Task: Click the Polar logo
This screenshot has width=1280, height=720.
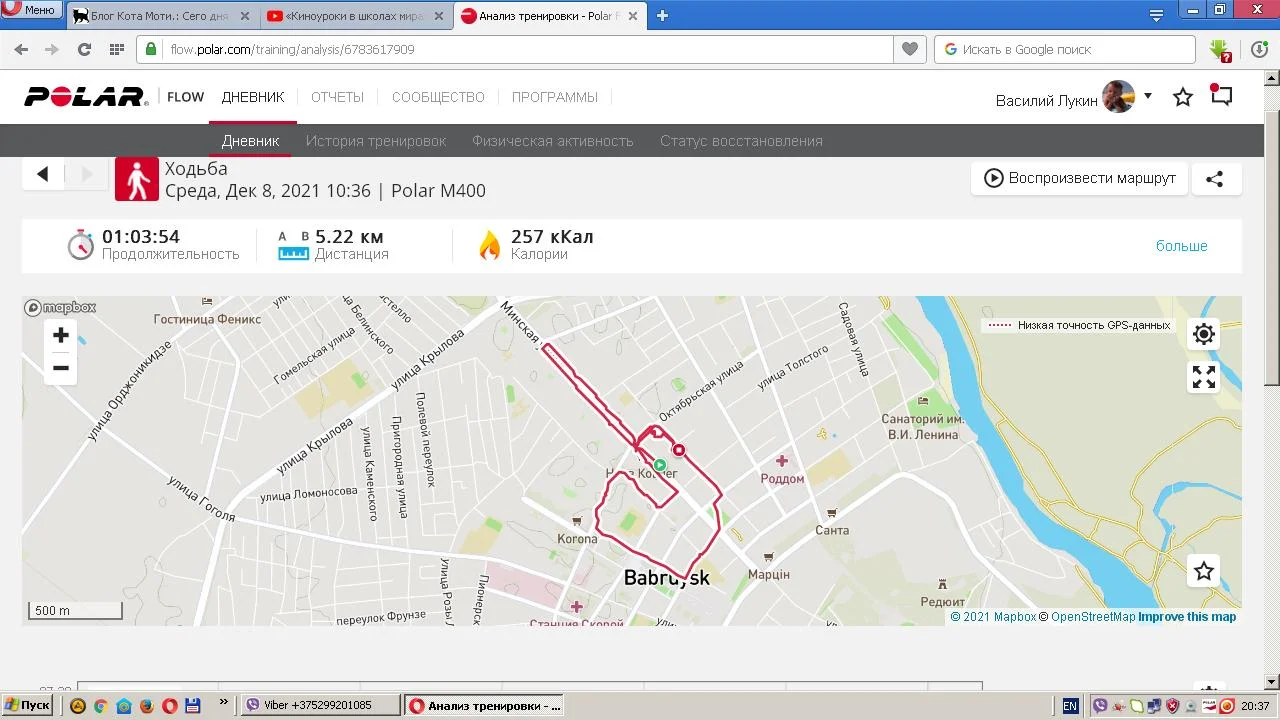Action: tap(86, 97)
